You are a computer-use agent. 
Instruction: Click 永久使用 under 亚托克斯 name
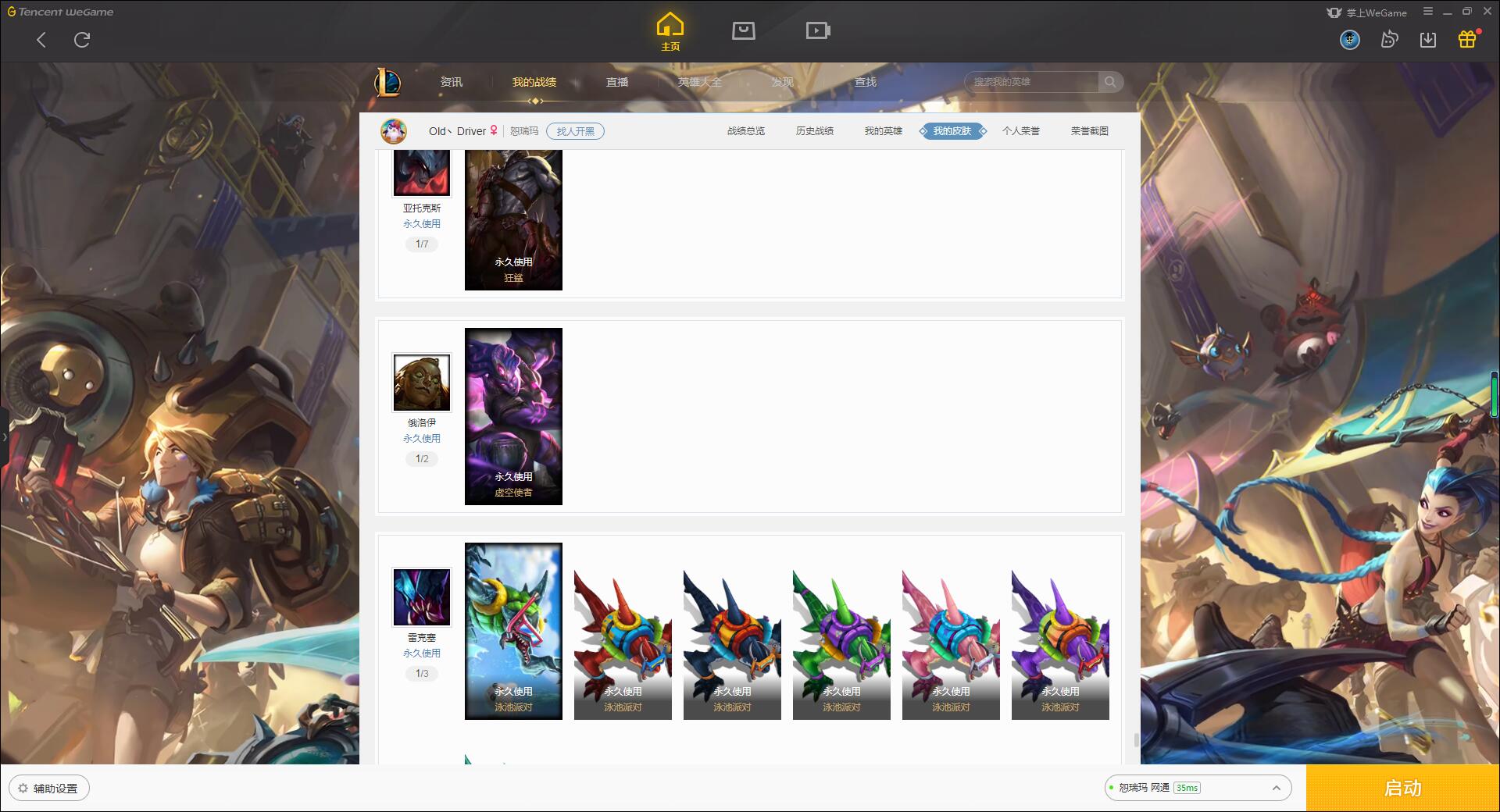[x=422, y=224]
